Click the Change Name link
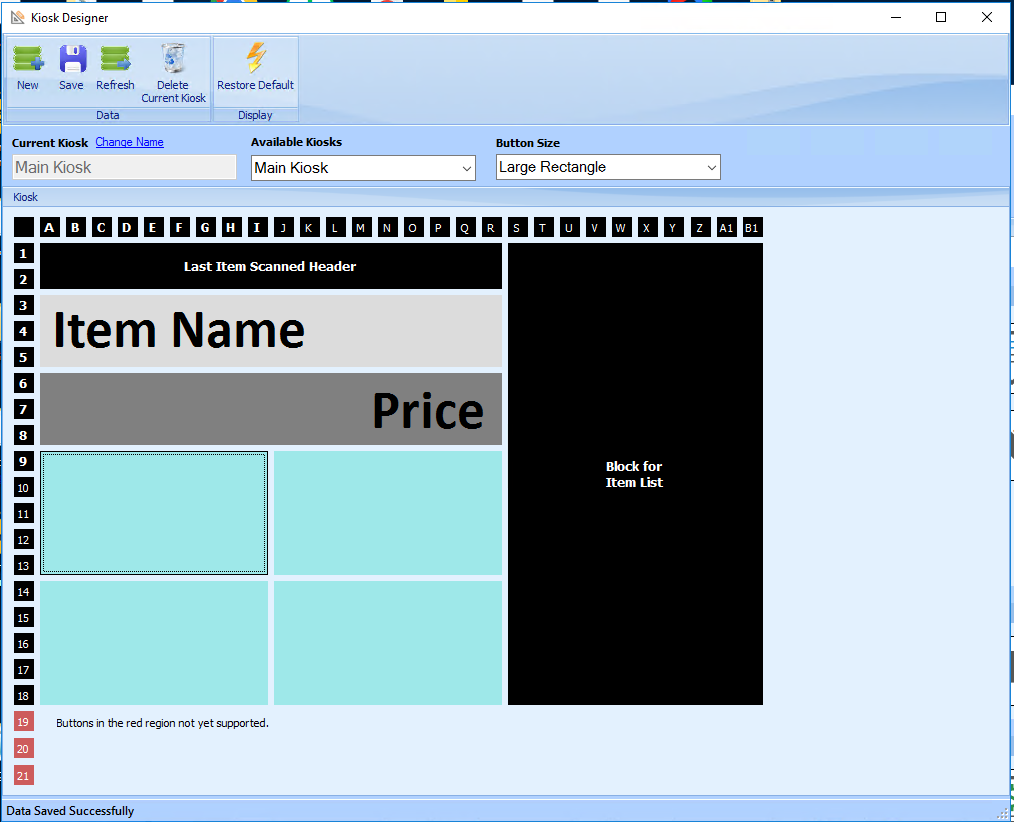The height and width of the screenshot is (822, 1014). (129, 142)
